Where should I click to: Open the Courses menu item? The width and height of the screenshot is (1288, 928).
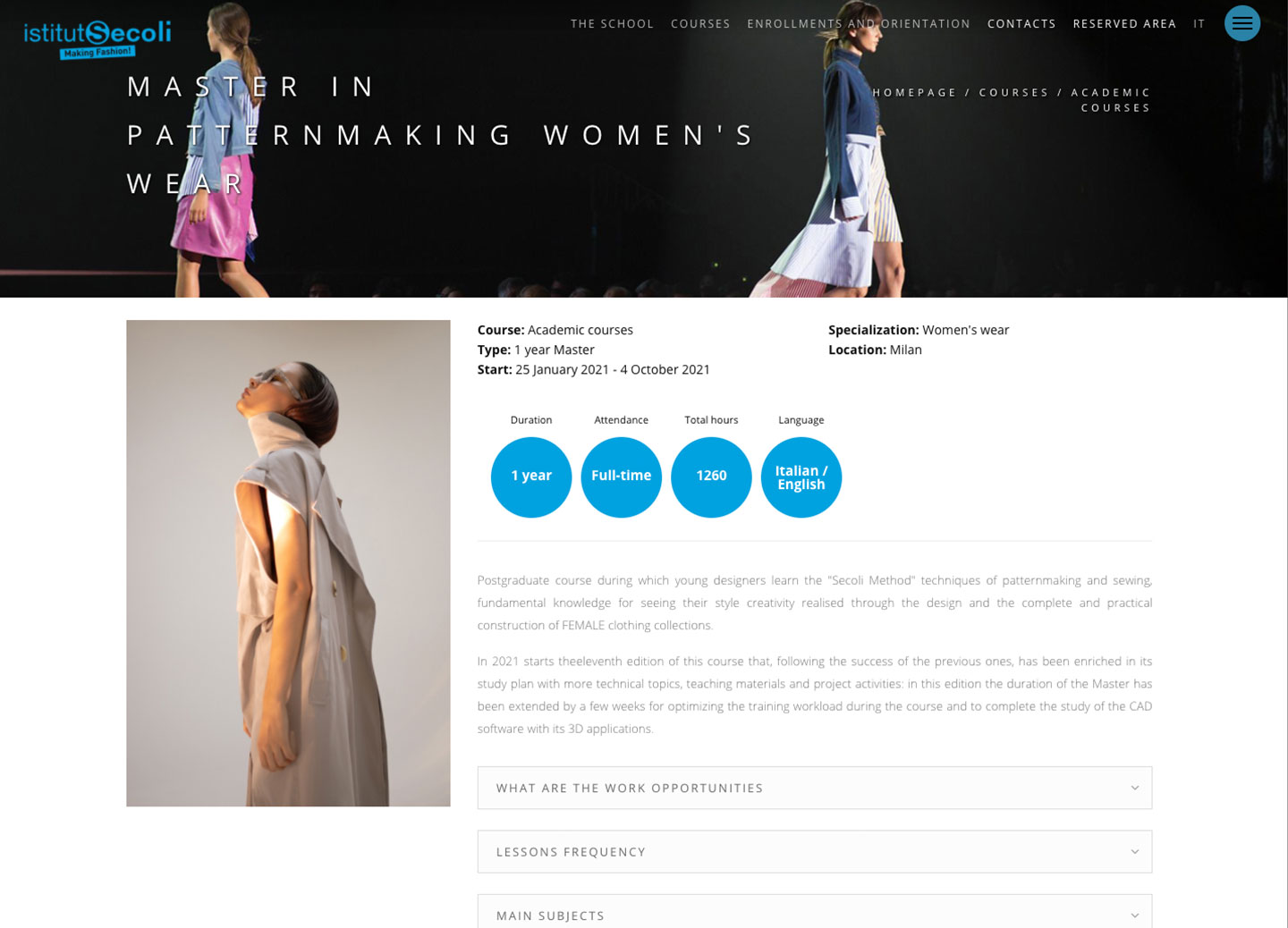click(x=700, y=24)
